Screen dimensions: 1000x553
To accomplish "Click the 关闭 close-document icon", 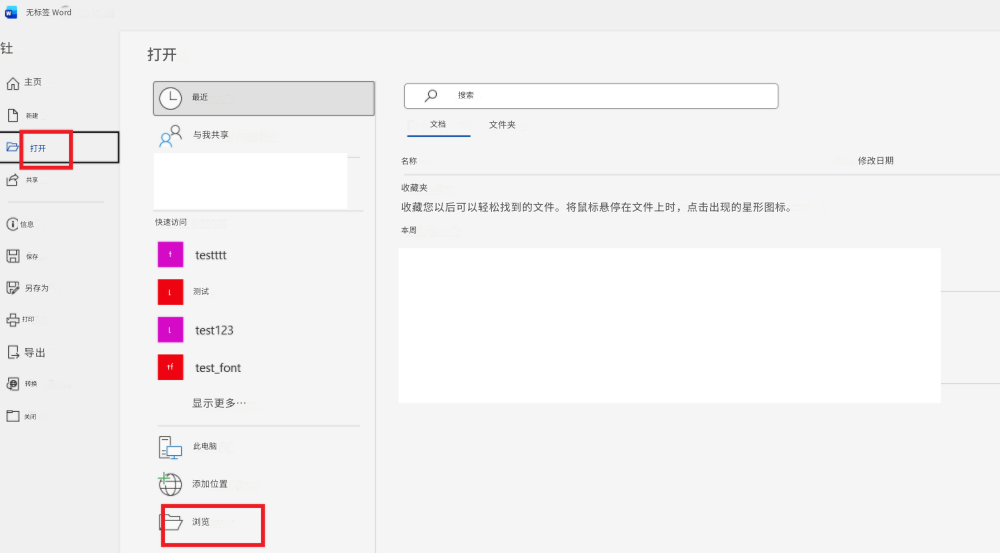I will 13,416.
